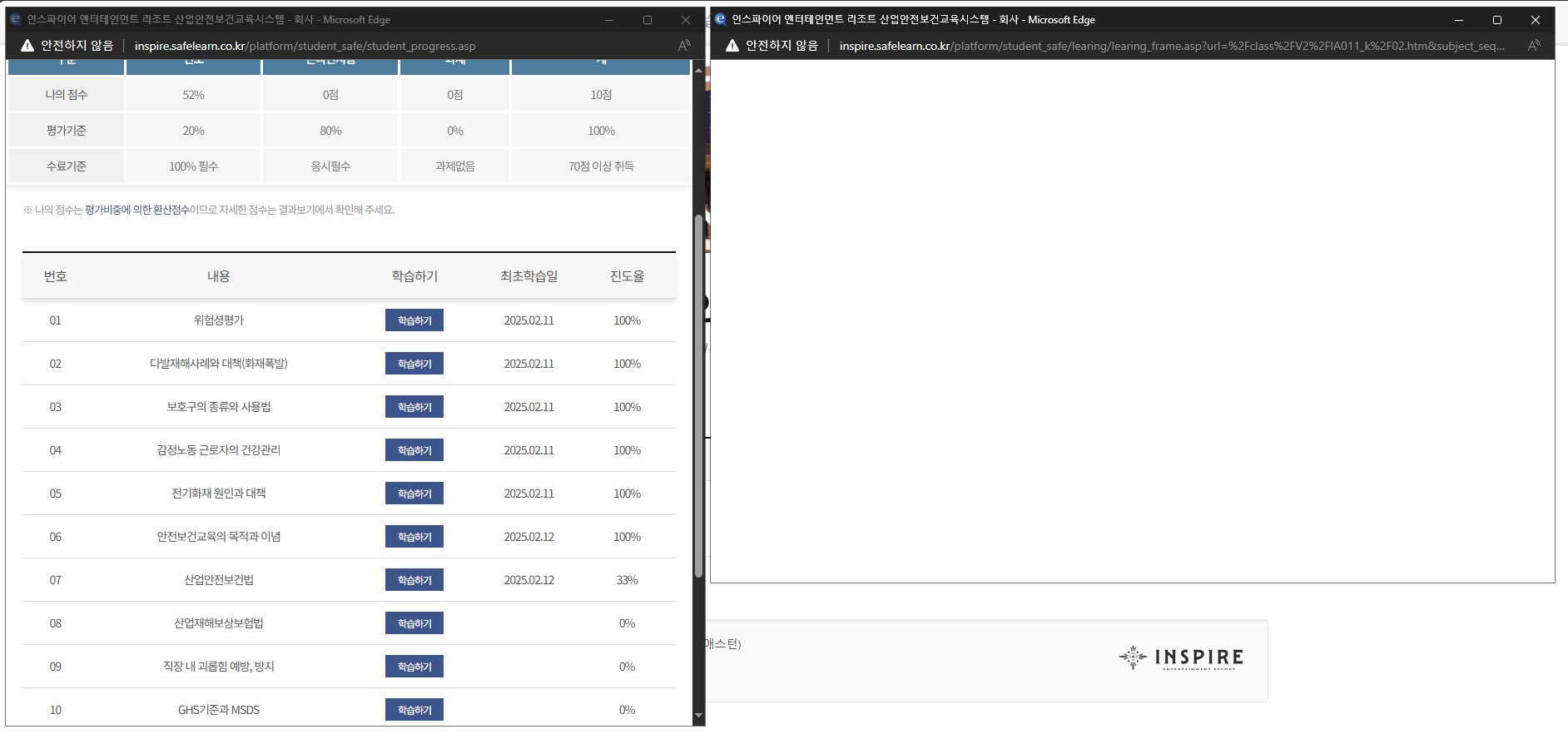Click 학습하기 for 산업안전보건법 lesson
The image size is (1568, 744).
tap(414, 580)
